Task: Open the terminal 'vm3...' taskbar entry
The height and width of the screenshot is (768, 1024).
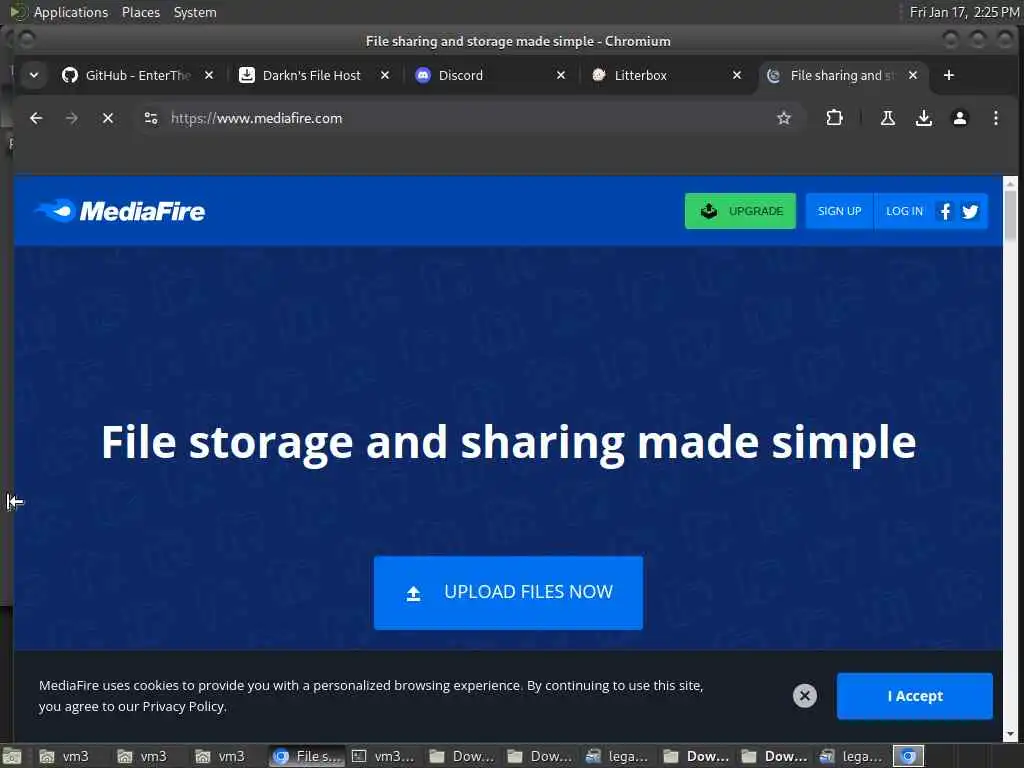Action: coord(384,756)
